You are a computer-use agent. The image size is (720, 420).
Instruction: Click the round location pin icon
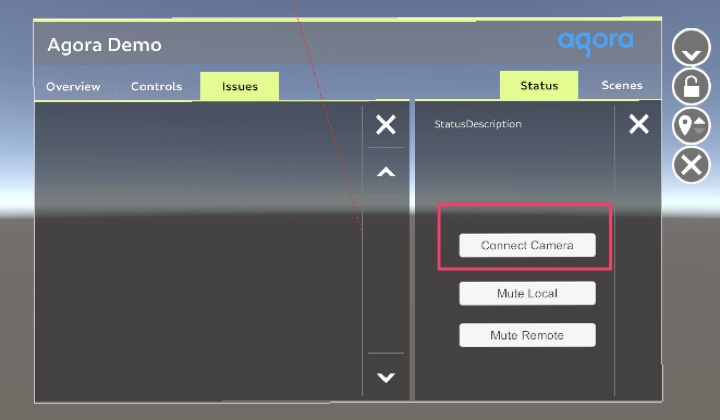click(691, 125)
